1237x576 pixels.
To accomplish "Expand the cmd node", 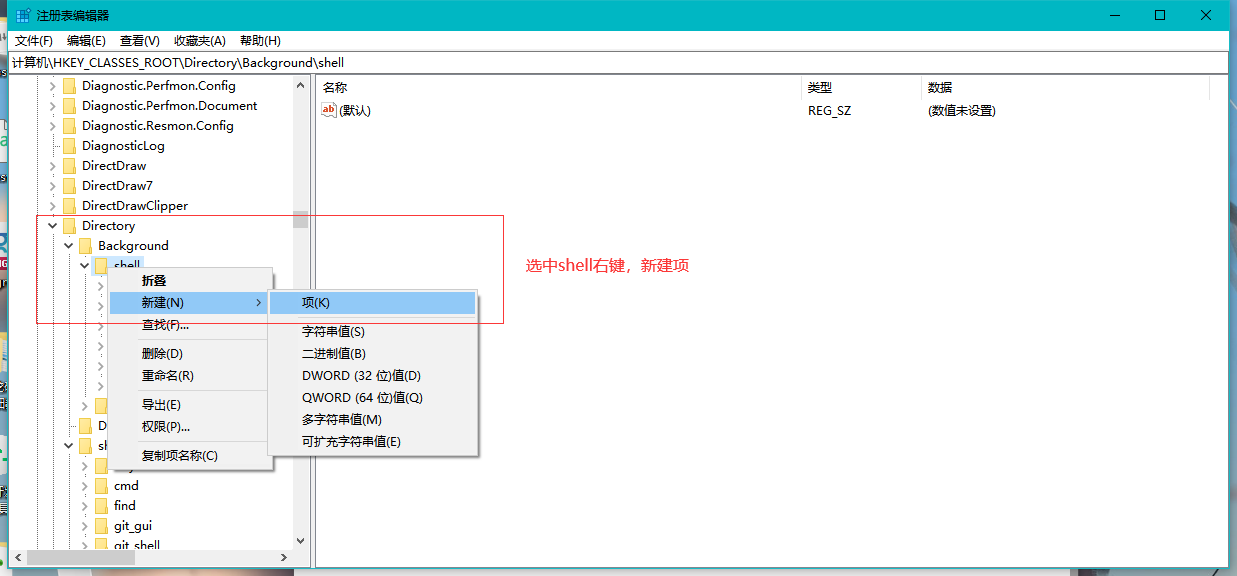I will coord(85,486).
